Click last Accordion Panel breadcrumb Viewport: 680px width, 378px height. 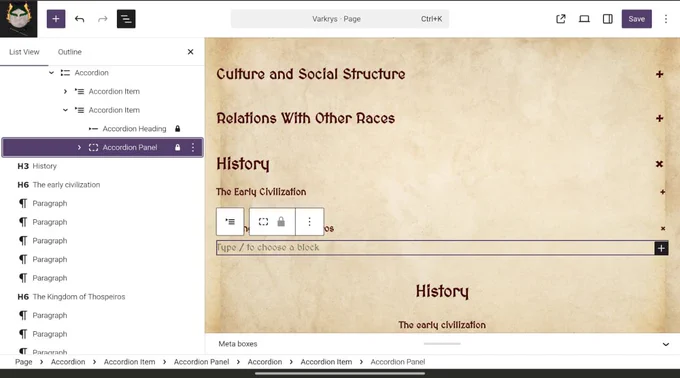[x=398, y=362]
